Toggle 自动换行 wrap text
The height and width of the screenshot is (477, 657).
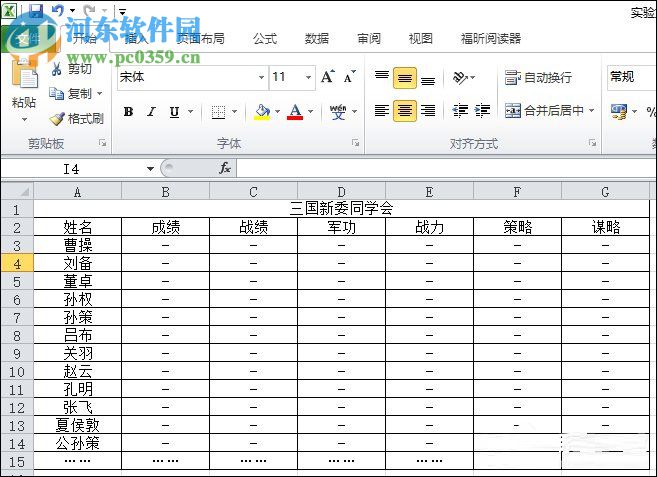[538, 78]
